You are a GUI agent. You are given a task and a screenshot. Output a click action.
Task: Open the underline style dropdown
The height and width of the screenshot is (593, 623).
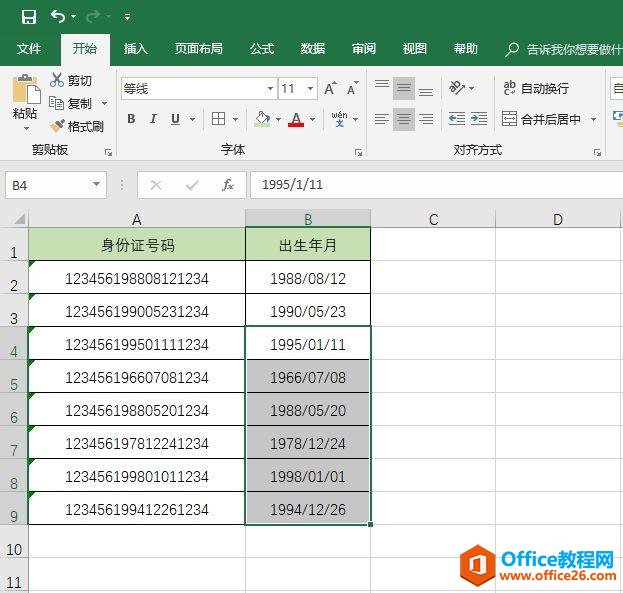point(193,119)
